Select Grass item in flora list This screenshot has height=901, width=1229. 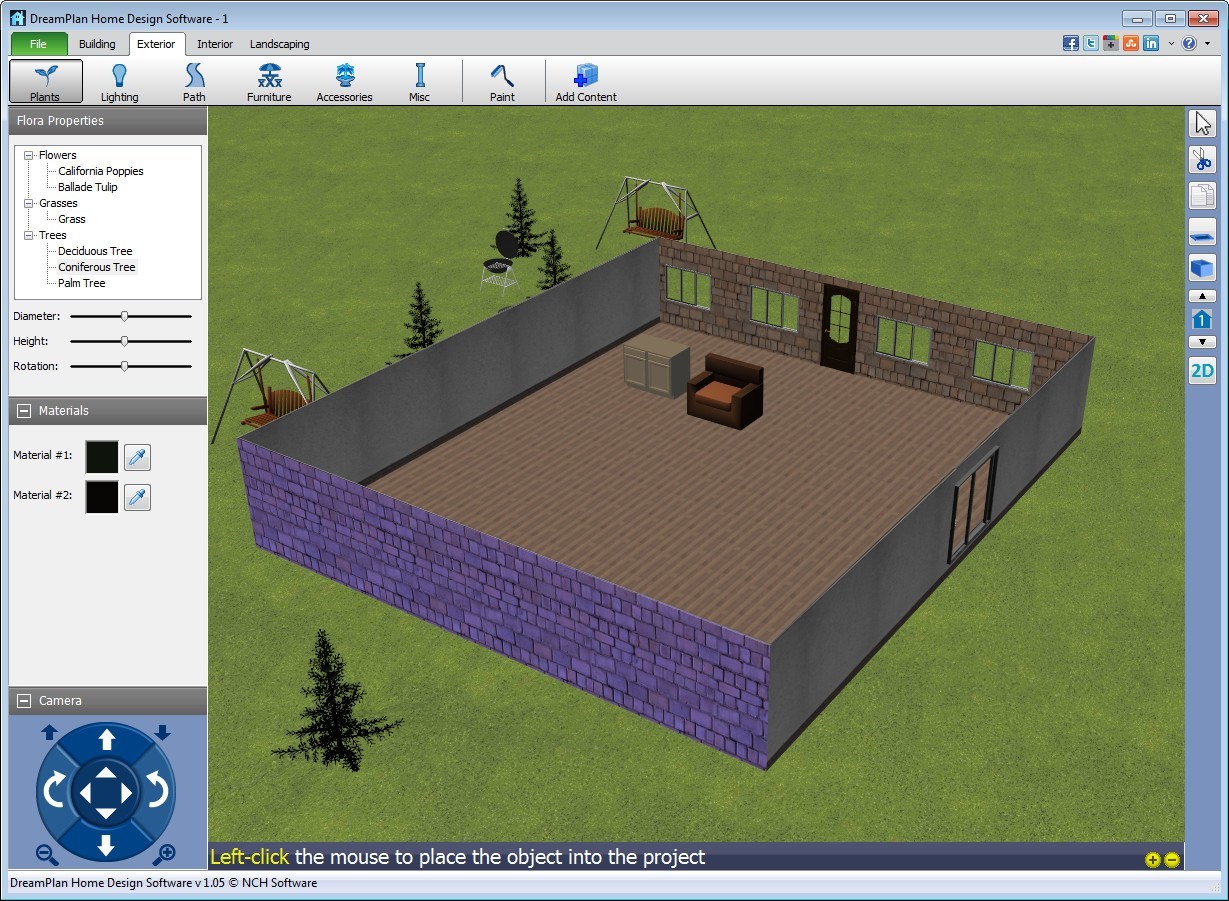(x=72, y=219)
